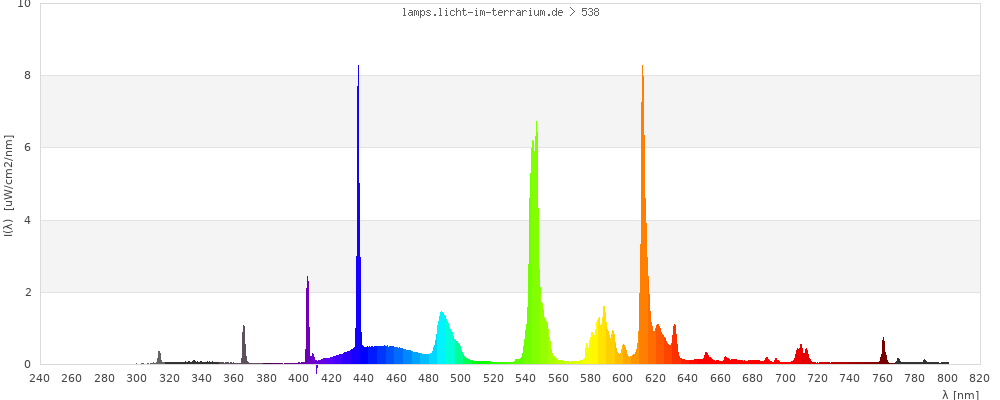Click the y-axis tick value 0
This screenshot has width=1000, height=400.
(x=27, y=364)
